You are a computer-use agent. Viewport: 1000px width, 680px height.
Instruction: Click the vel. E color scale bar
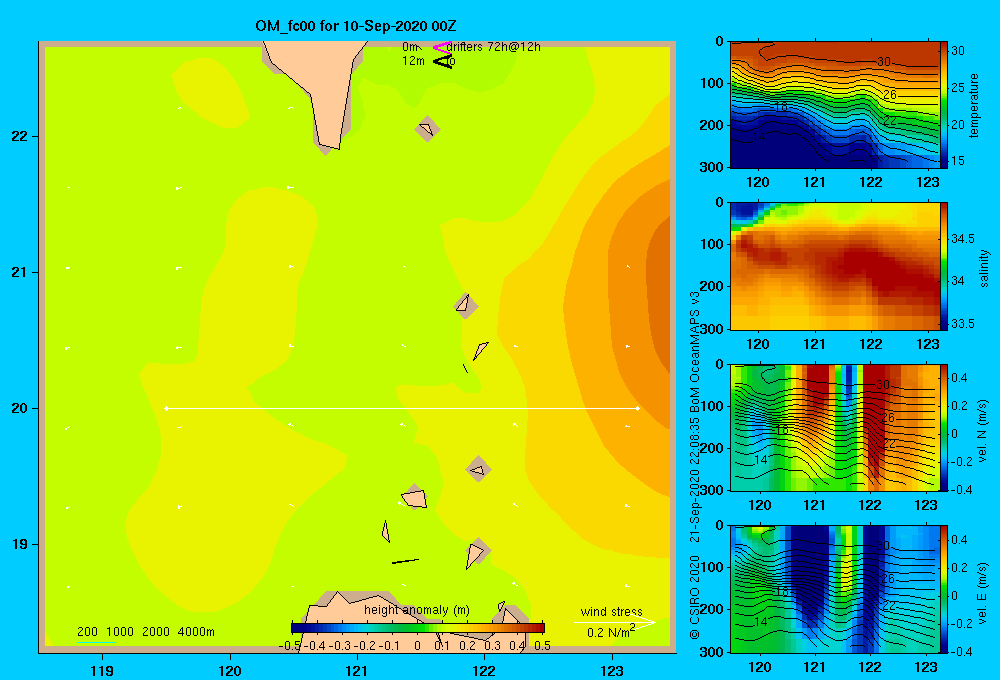(944, 589)
